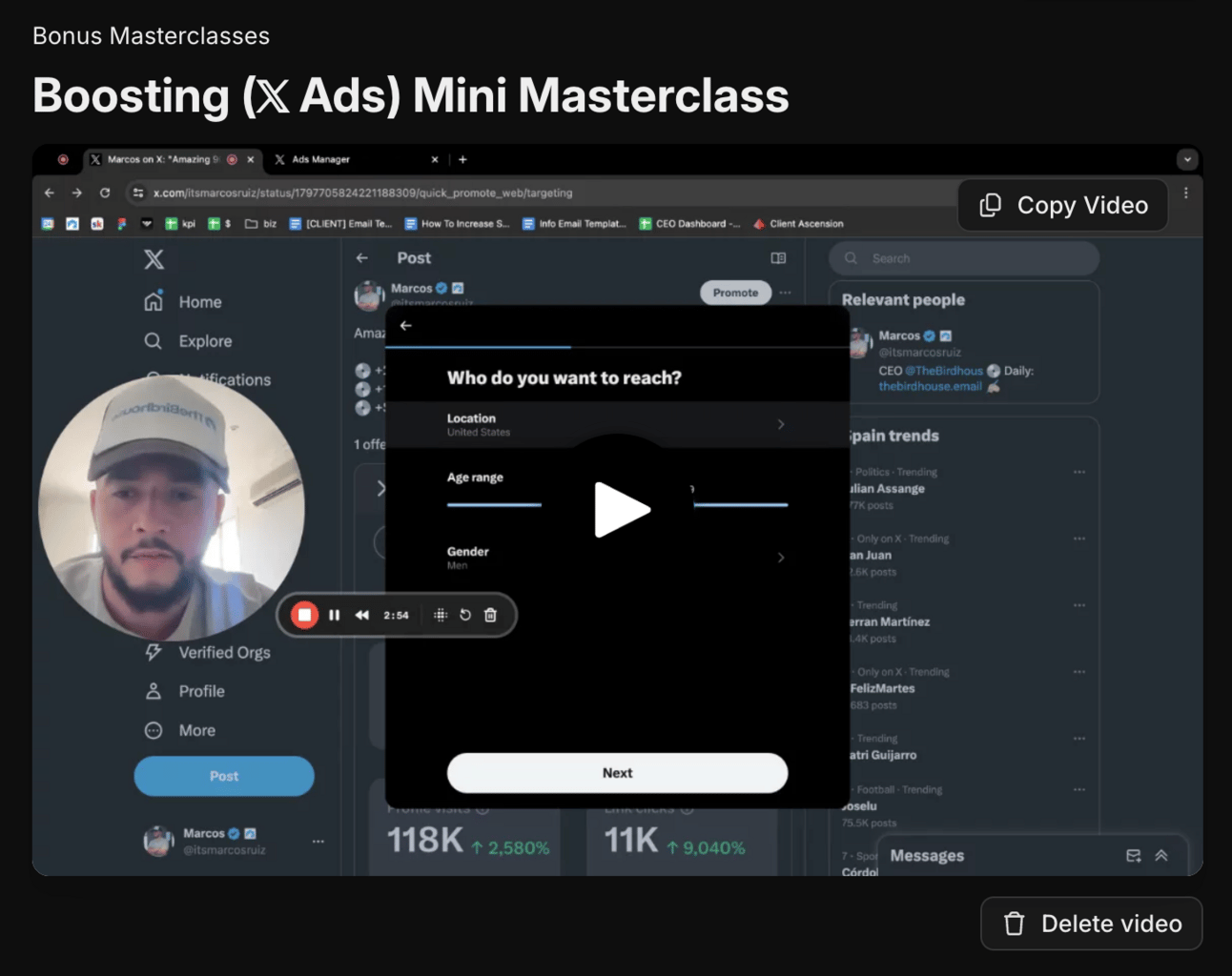Open the Julian Assange trend
The width and height of the screenshot is (1232, 976).
pyautogui.click(x=887, y=488)
